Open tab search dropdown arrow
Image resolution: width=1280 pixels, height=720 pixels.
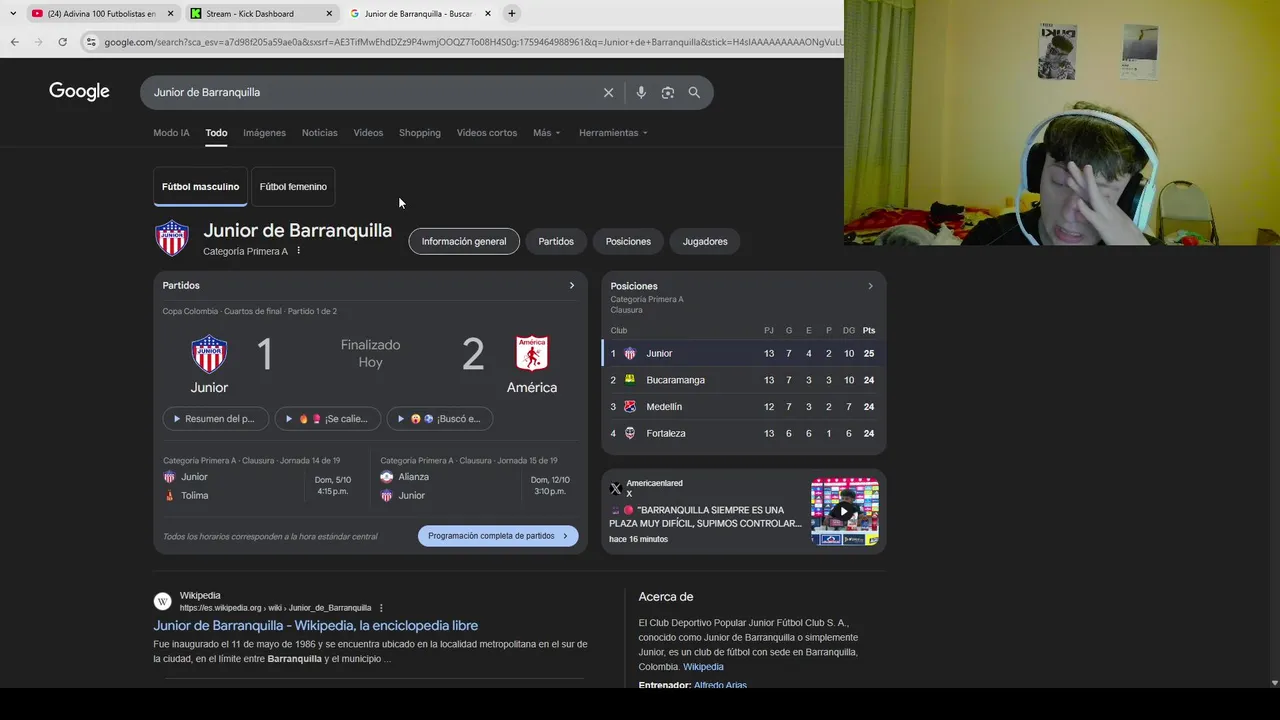(13, 13)
